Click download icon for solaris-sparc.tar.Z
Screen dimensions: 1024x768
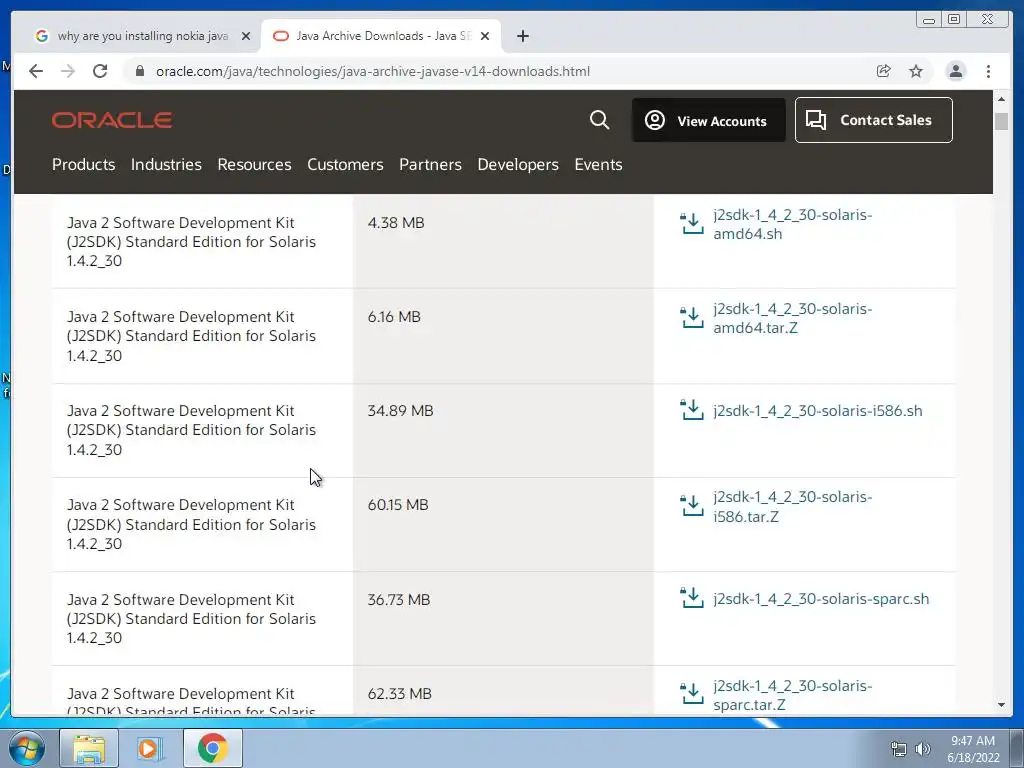pos(692,694)
